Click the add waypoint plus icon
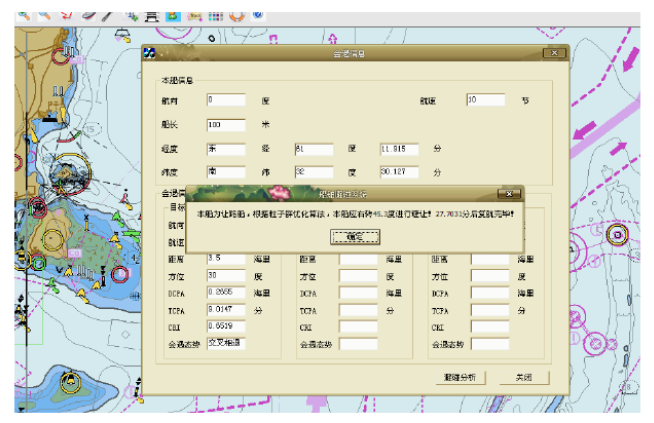Image resolution: width=654 pixels, height=423 pixels. 131,16
